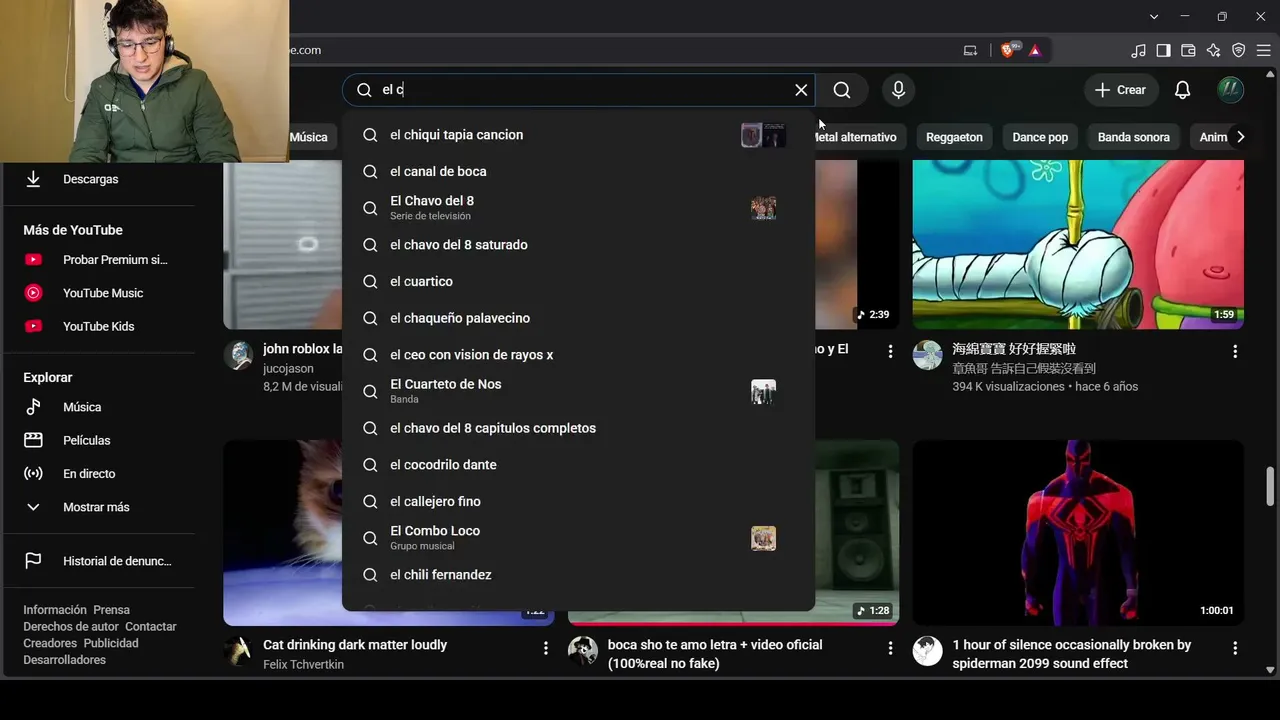
Task: Select suggestion el callejero fino
Action: [578, 501]
